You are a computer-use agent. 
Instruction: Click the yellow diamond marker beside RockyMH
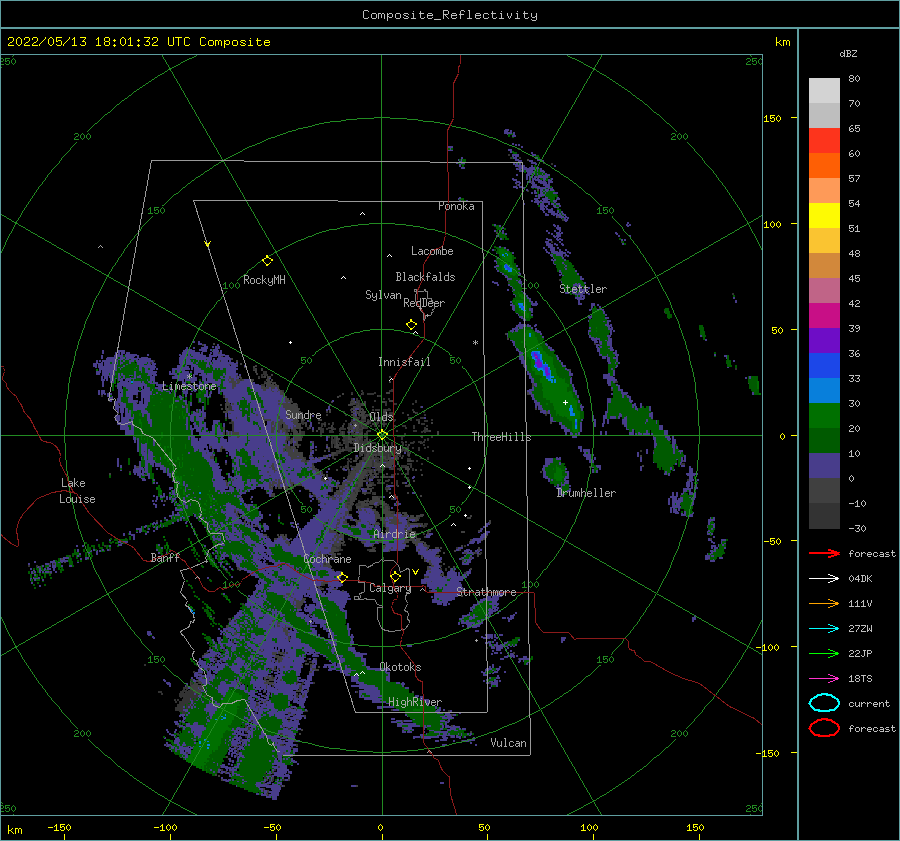pyautogui.click(x=267, y=261)
